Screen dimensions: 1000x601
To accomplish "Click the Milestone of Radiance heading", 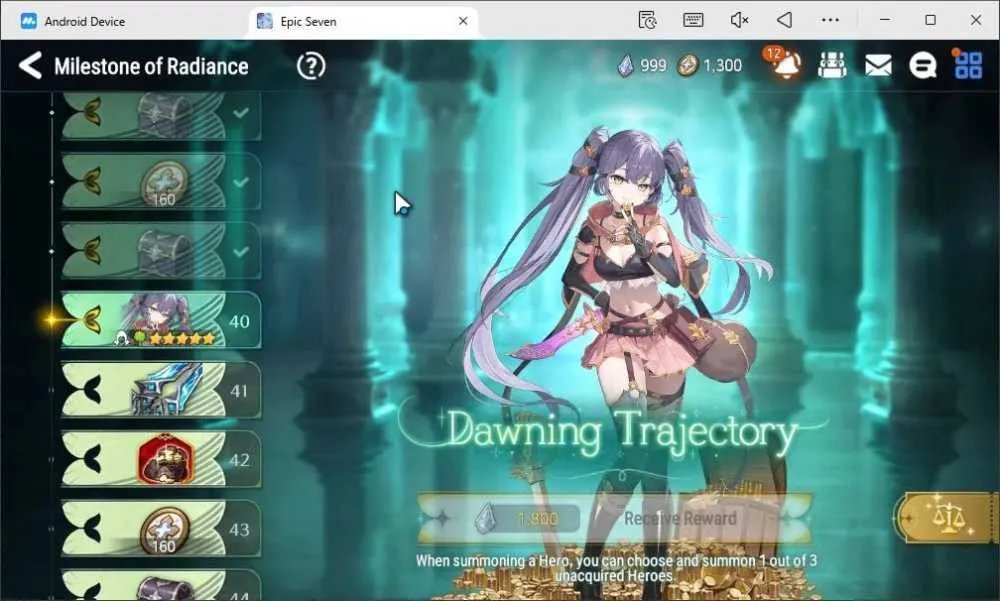I will click(151, 66).
